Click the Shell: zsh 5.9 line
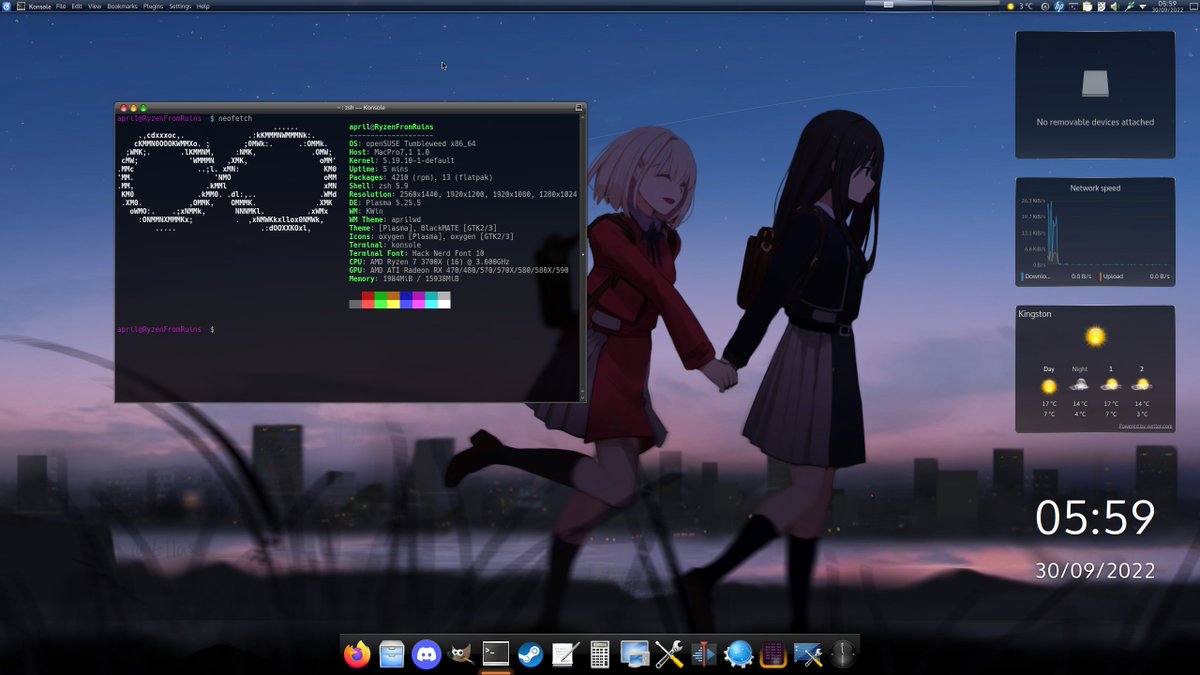Viewport: 1200px width, 675px height. point(379,186)
